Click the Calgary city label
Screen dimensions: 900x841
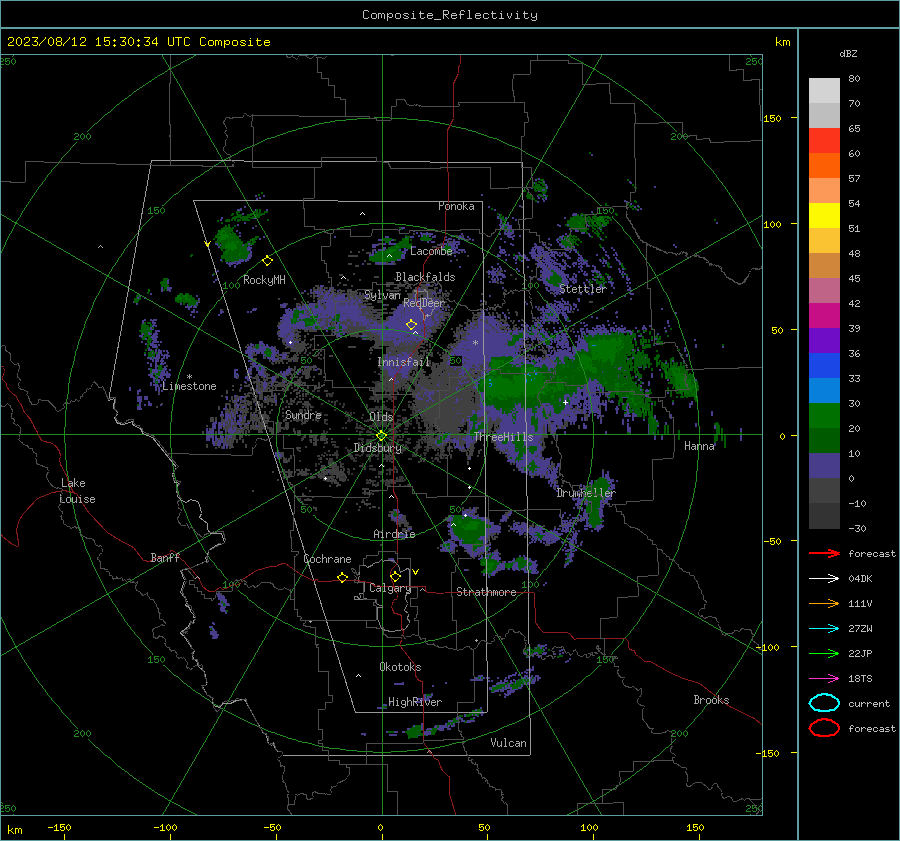(x=390, y=588)
